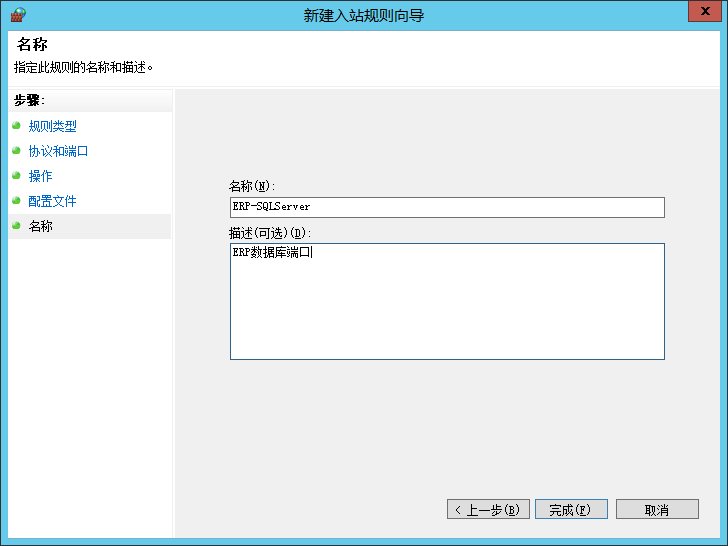
Task: Go to the 规则类型 step
Action: pos(52,126)
